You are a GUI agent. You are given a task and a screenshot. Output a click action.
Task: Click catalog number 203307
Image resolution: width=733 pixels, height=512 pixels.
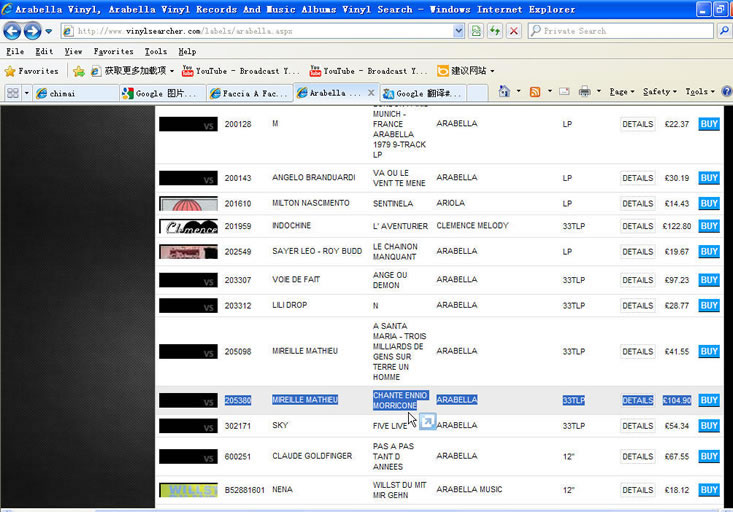click(237, 280)
